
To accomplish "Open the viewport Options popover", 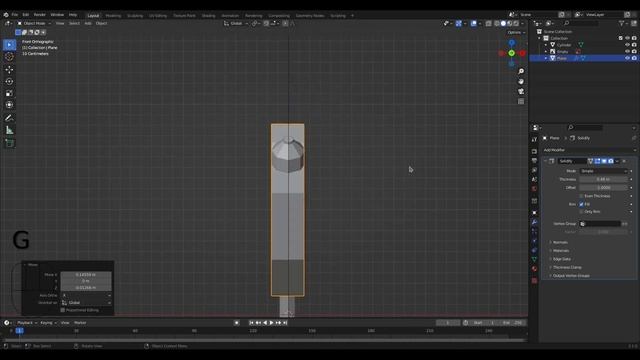I will (516, 32).
